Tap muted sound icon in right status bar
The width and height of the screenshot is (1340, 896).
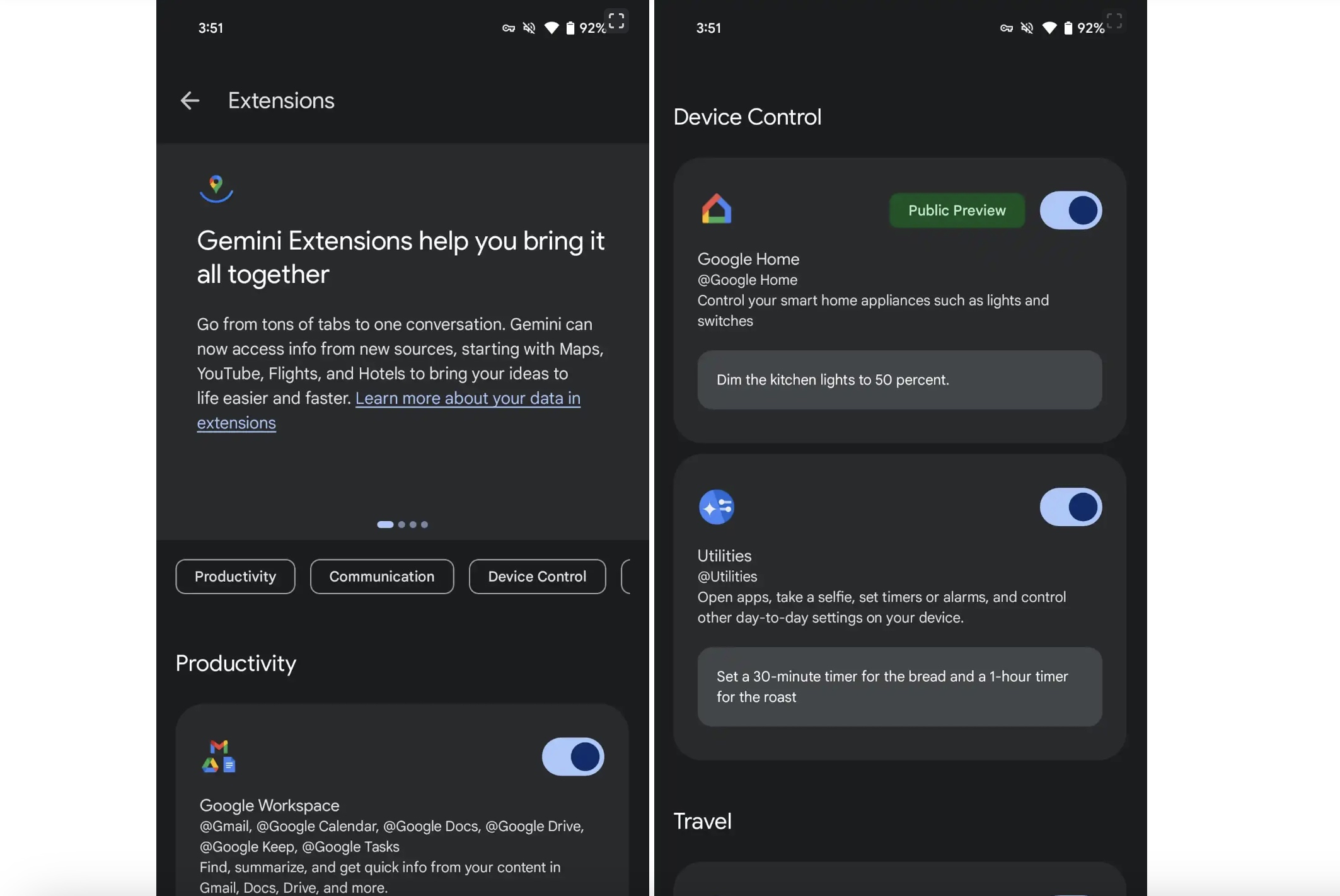point(1027,28)
